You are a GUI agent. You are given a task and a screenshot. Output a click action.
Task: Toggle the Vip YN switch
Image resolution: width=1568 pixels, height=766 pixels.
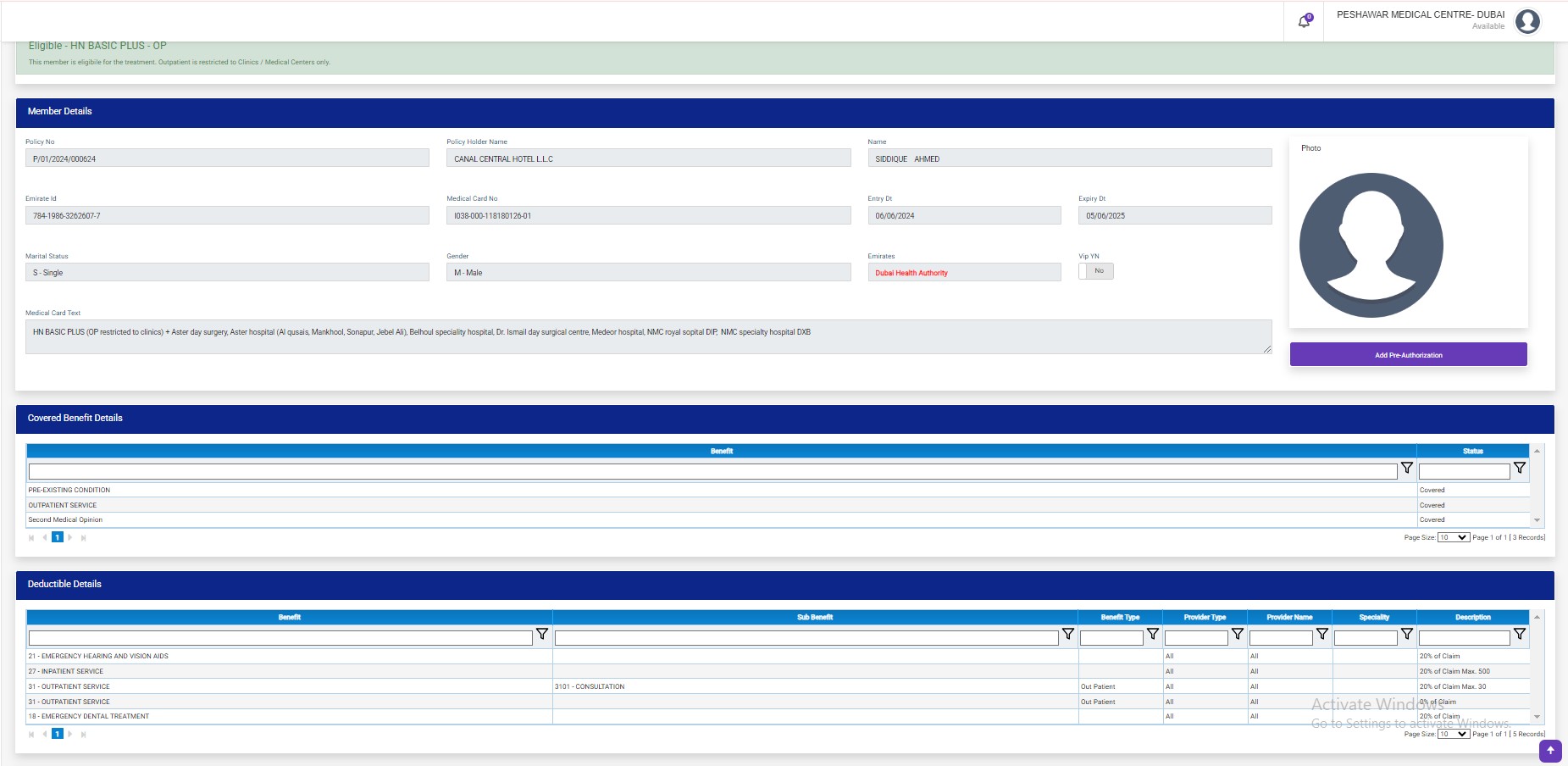[1095, 271]
